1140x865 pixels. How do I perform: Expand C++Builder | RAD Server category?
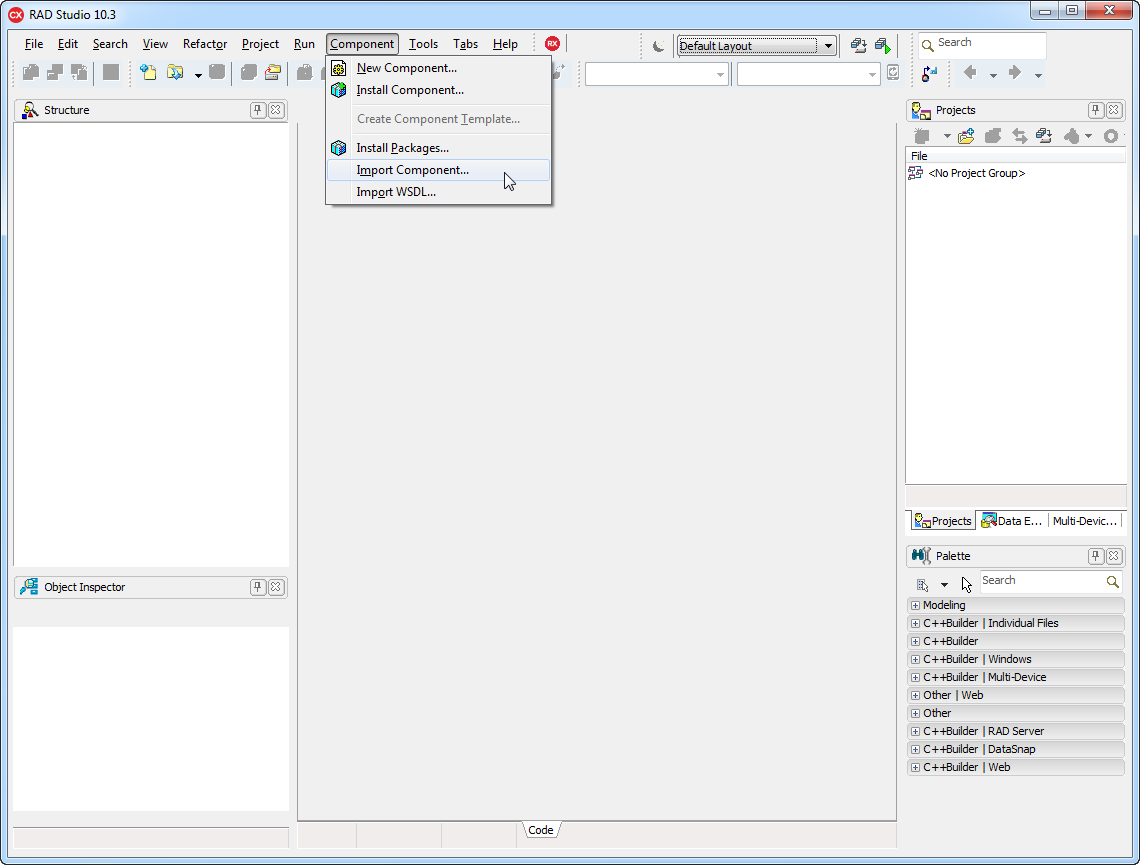click(915, 731)
